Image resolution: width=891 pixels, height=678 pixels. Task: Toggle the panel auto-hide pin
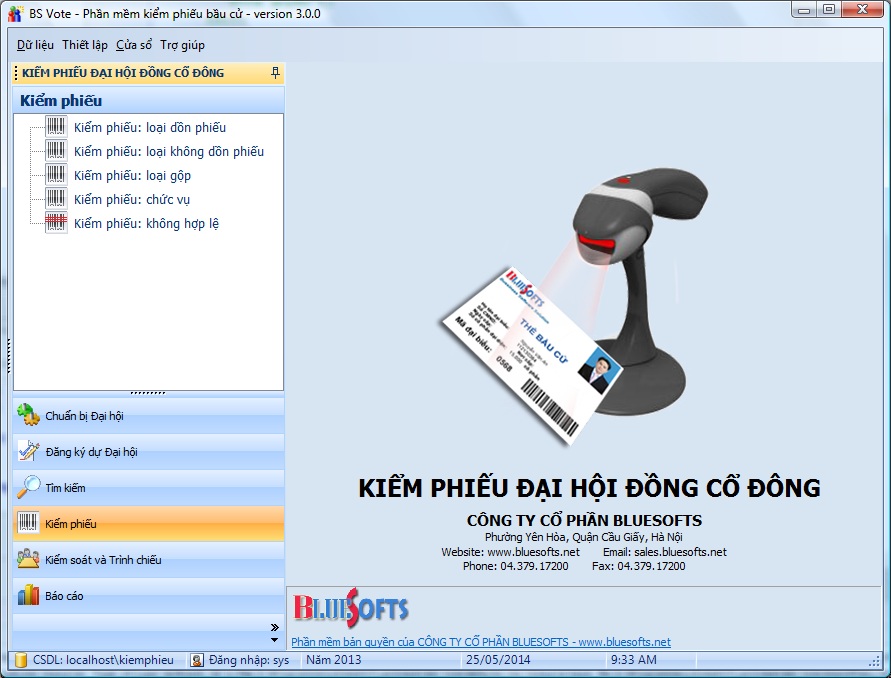coord(275,73)
